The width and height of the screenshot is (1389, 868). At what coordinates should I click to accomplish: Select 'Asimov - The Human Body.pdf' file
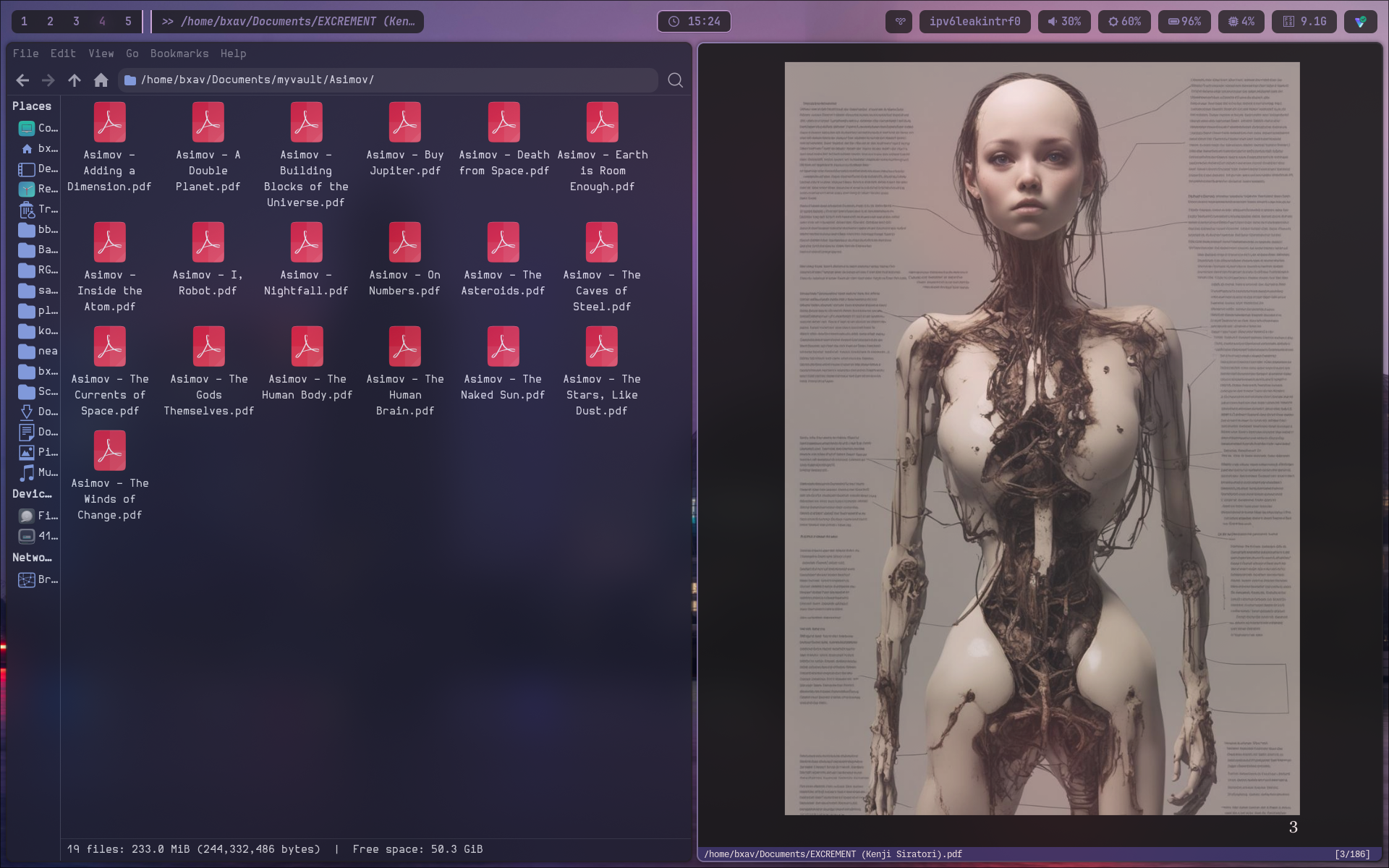pos(307,363)
